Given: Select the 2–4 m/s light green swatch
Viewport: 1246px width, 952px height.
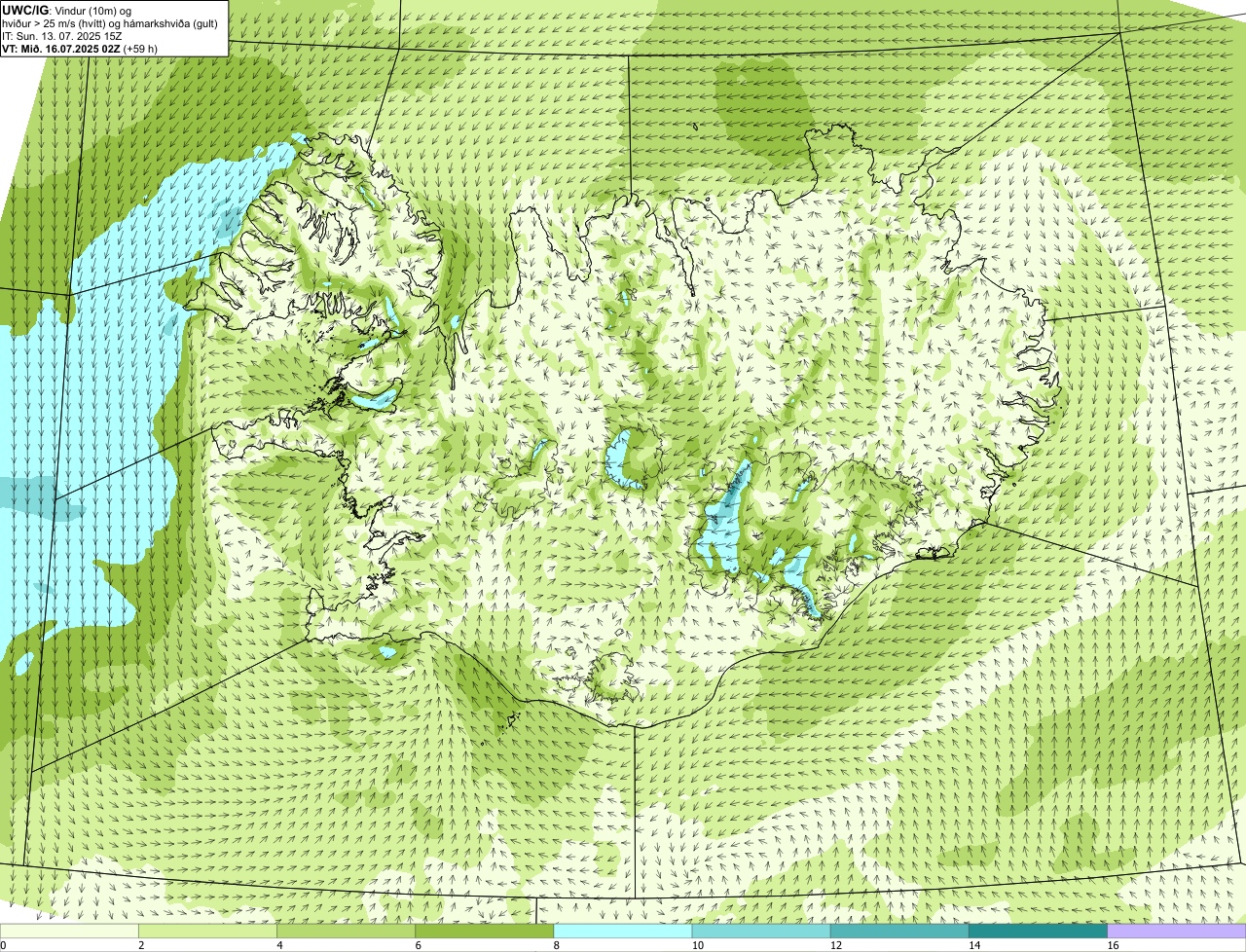Looking at the screenshot, I should (x=207, y=932).
